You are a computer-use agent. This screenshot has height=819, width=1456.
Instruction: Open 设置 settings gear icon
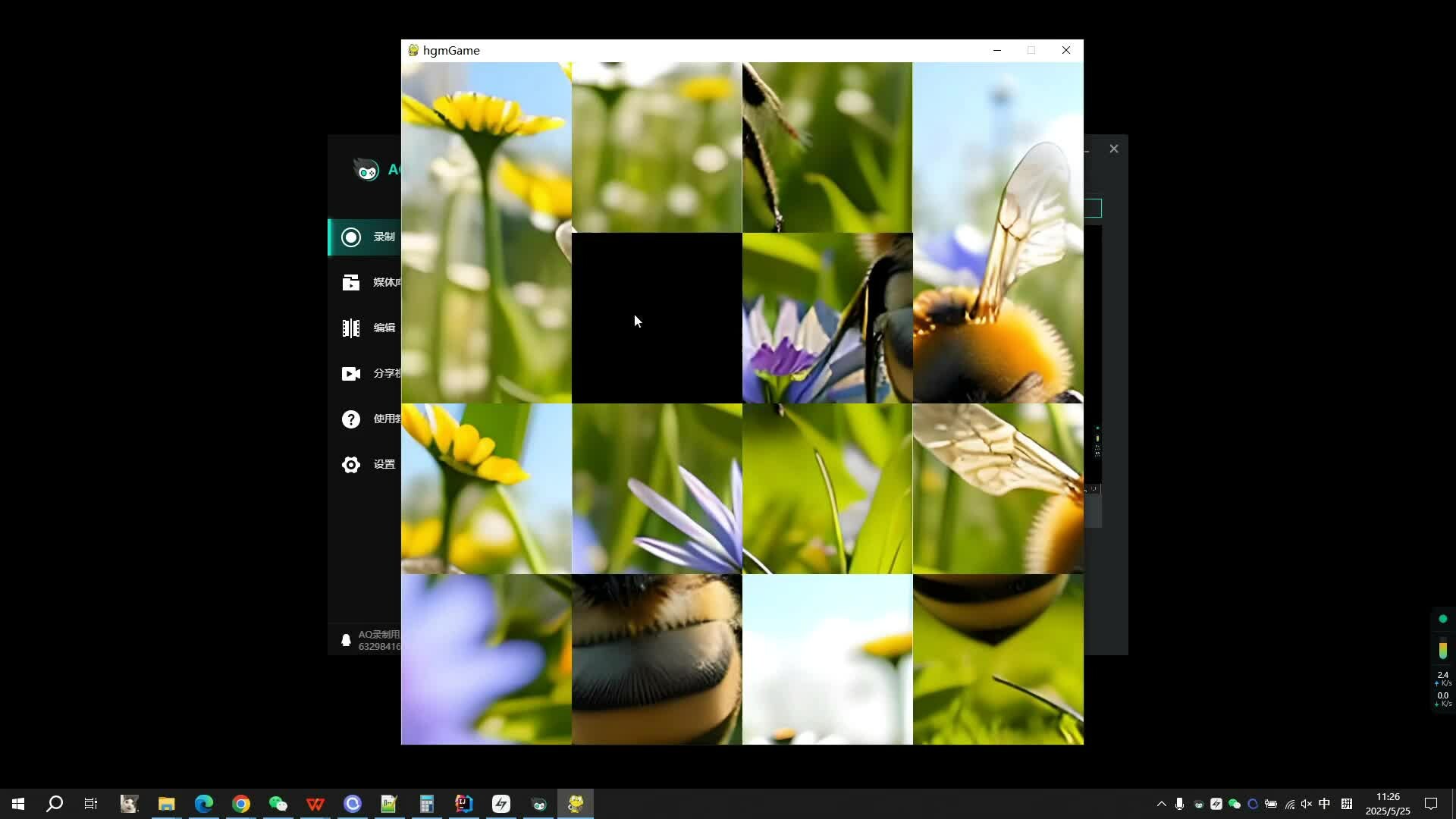[350, 465]
